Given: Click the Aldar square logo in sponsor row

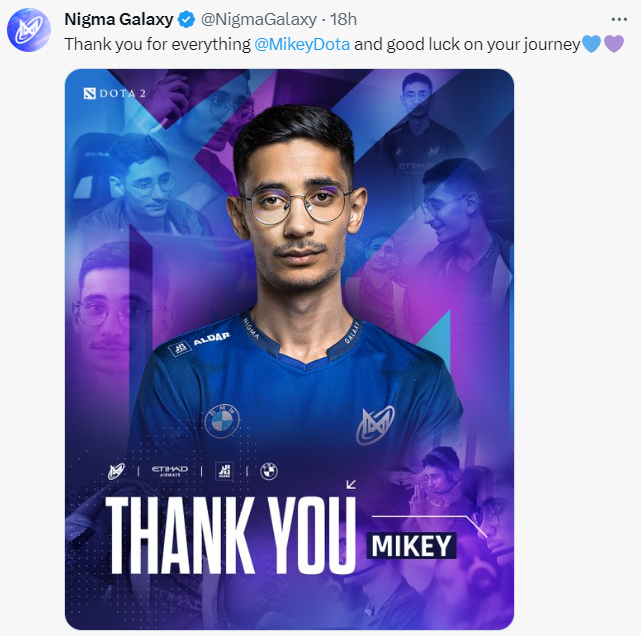Looking at the screenshot, I should (224, 471).
